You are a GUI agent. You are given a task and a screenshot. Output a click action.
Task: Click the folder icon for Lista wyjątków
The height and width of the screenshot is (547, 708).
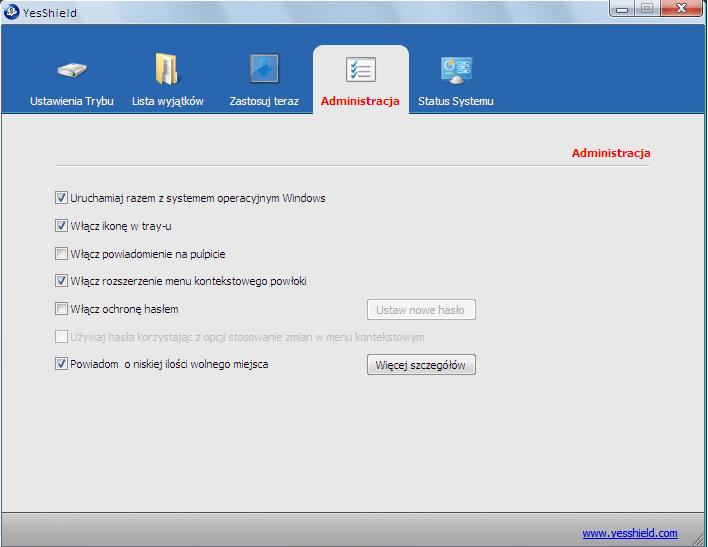click(168, 69)
